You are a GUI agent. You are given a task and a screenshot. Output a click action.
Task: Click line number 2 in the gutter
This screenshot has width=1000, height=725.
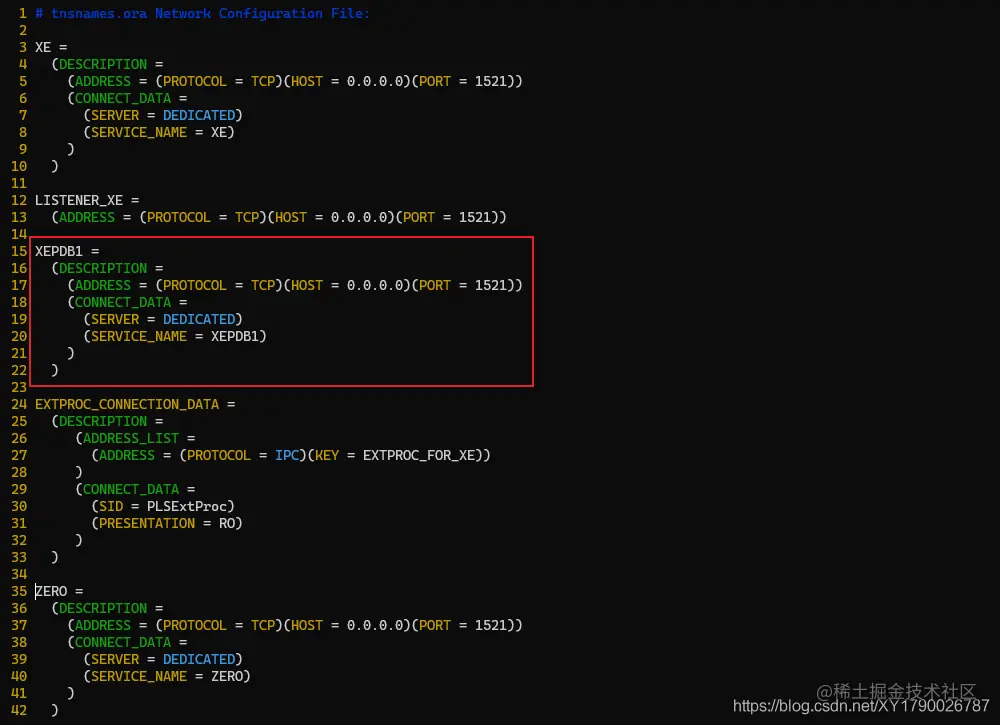(23, 31)
